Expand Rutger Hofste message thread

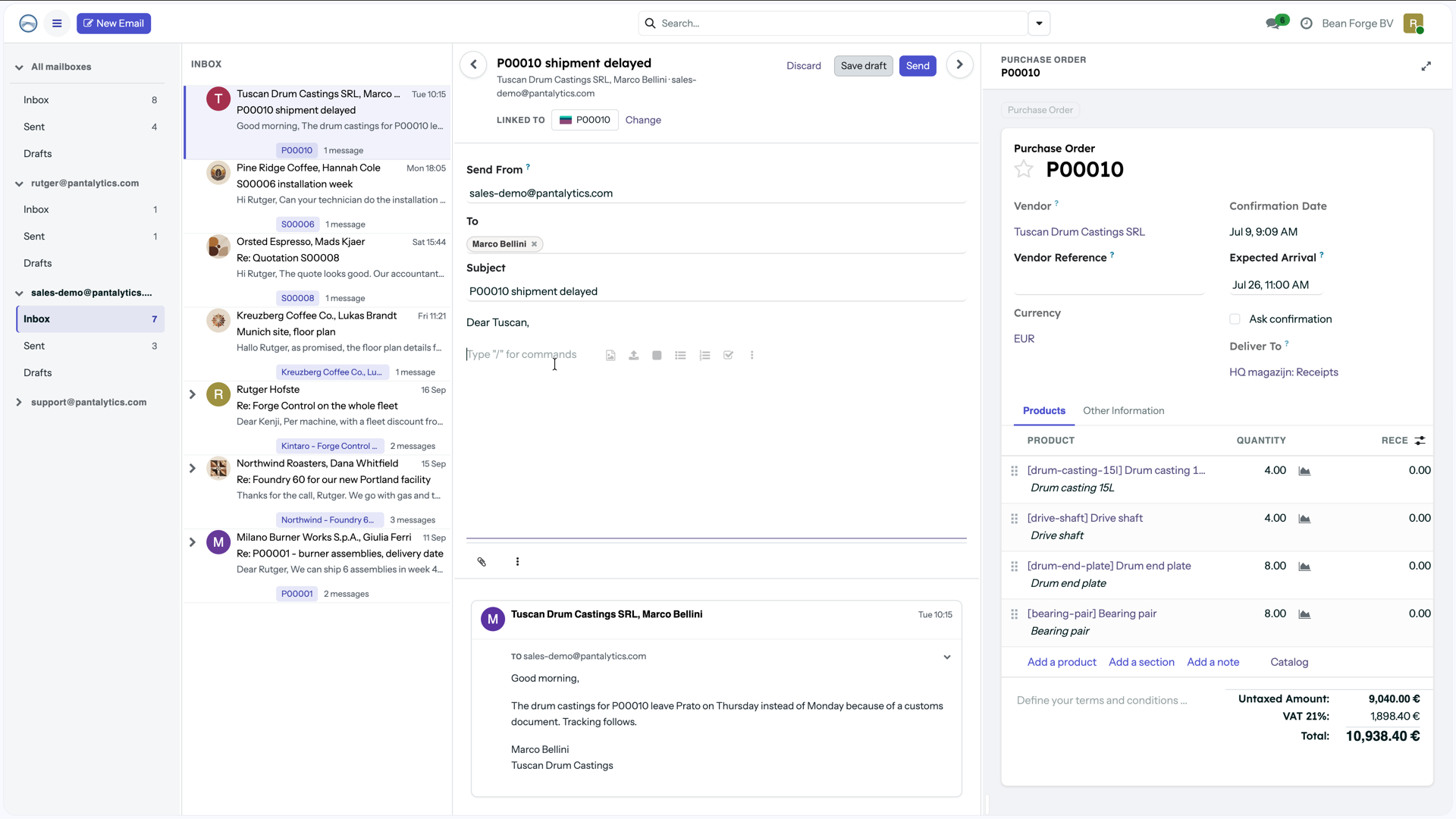pyautogui.click(x=192, y=394)
